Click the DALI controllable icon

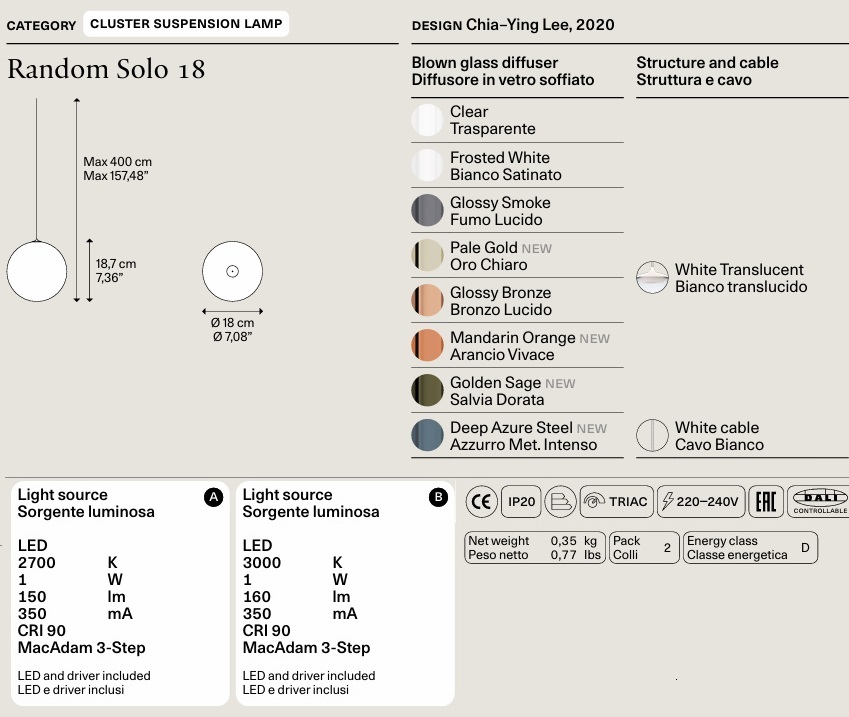(819, 501)
